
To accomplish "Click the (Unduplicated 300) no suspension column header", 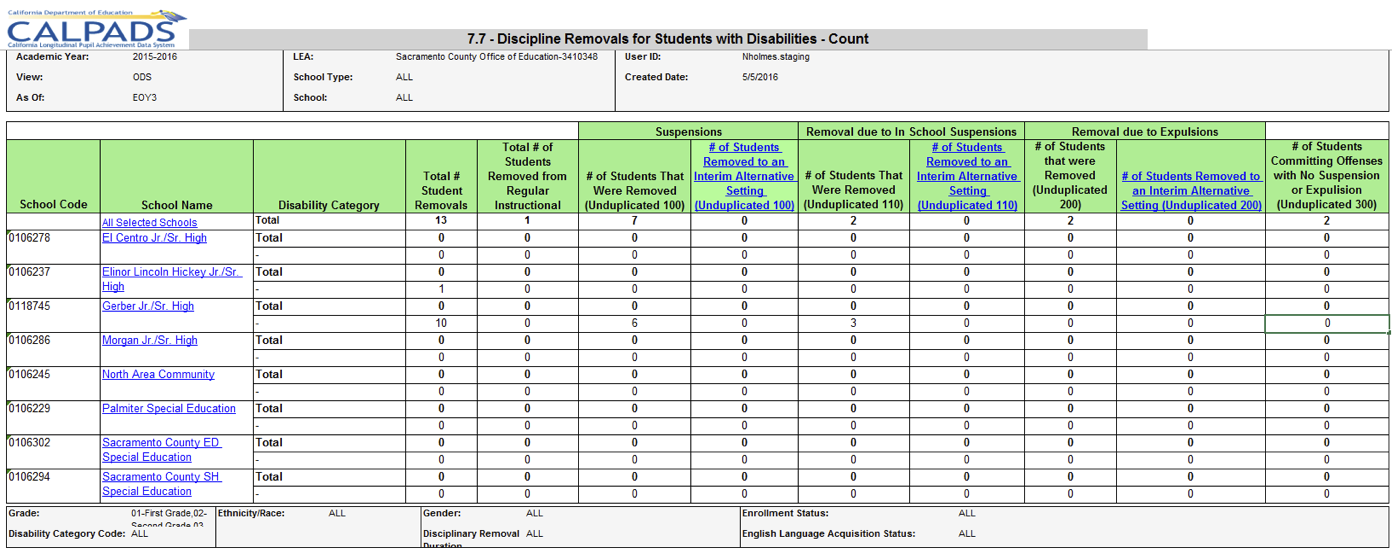I will (1327, 176).
